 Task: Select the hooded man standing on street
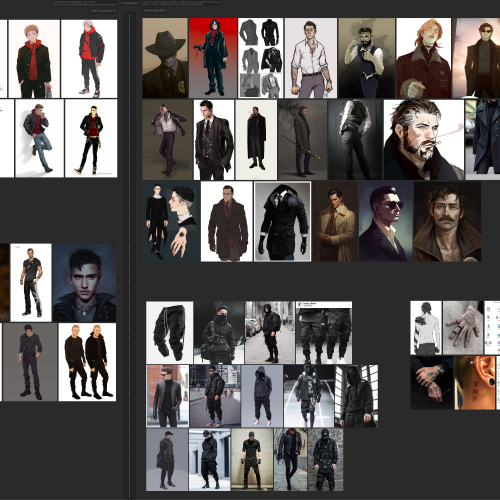pyautogui.click(x=270, y=333)
